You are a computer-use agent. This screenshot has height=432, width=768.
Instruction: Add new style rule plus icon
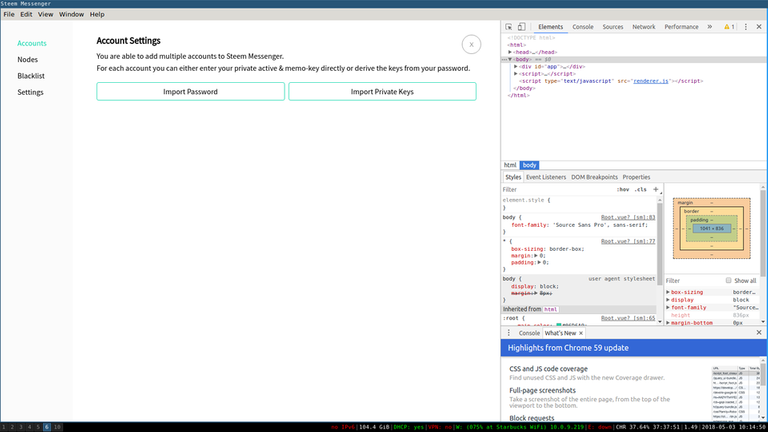pyautogui.click(x=656, y=190)
